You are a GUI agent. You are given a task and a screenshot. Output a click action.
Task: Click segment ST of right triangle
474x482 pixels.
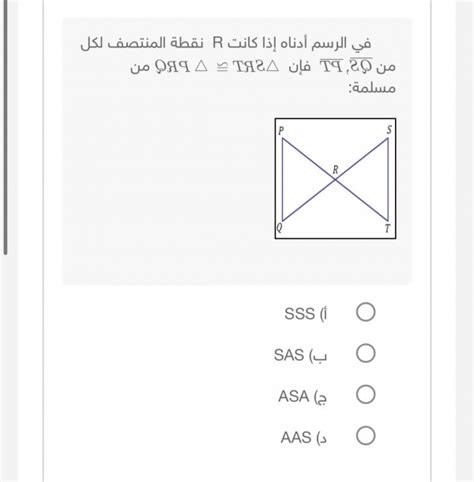(x=388, y=180)
